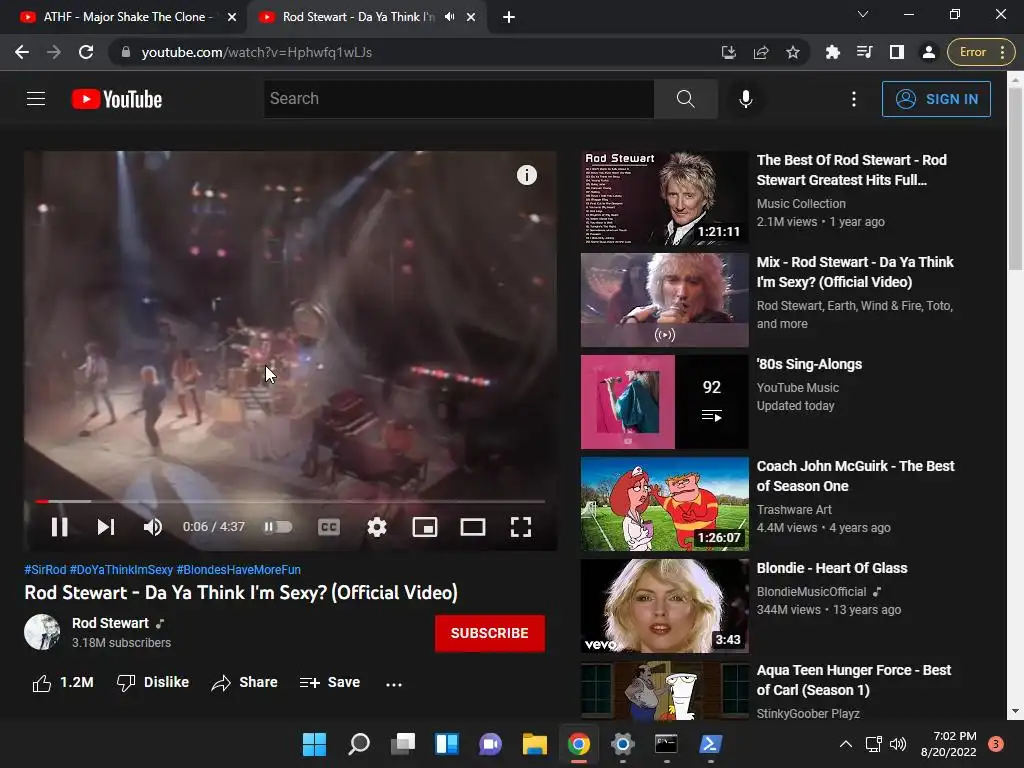Open Chrome tab search chevron

863,14
